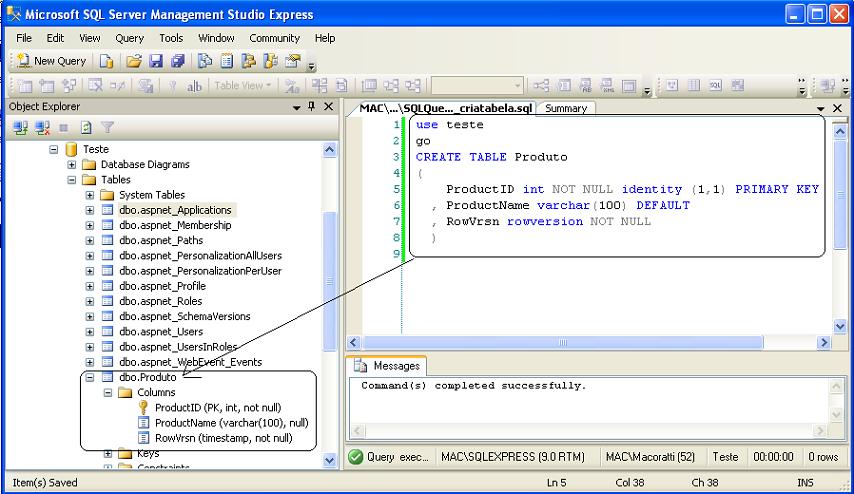Toggle Object Explorer auto-hide pin
Viewport: 854px width, 494px height.
pos(312,106)
